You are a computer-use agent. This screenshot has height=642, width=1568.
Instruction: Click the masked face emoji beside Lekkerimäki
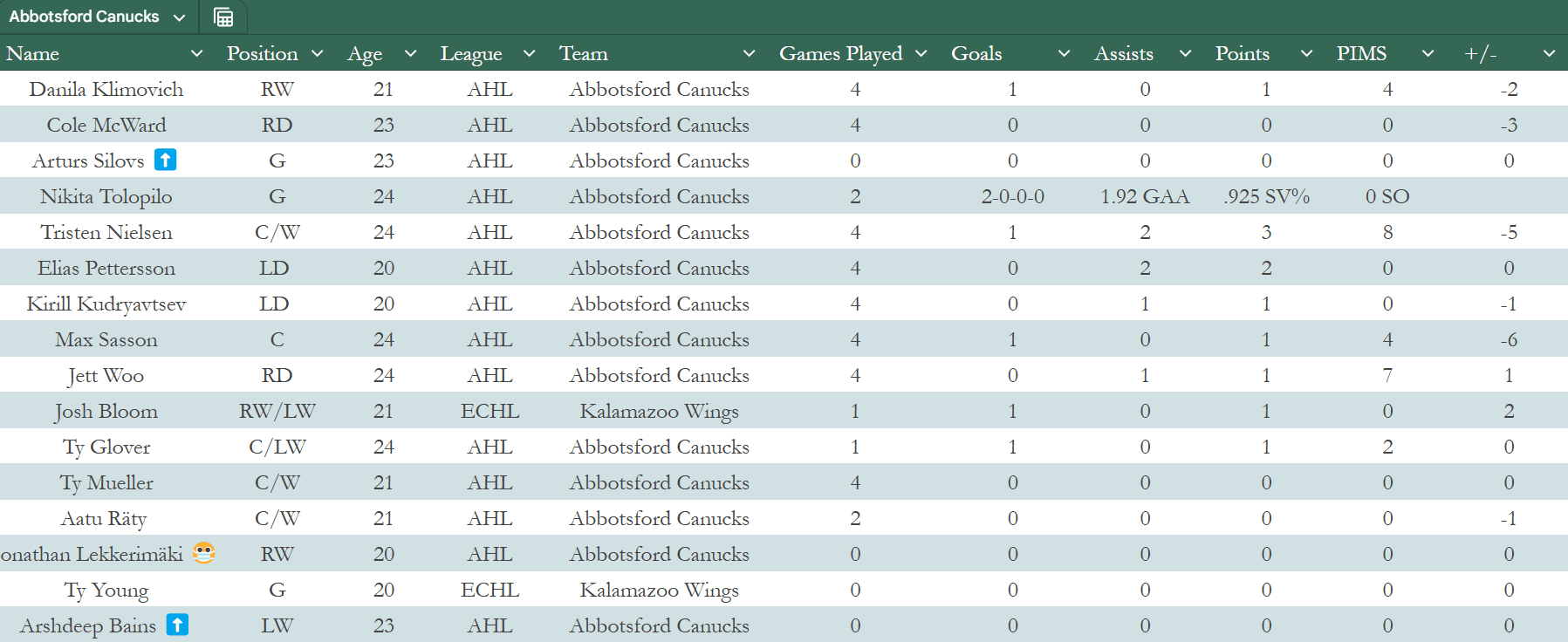tap(203, 553)
